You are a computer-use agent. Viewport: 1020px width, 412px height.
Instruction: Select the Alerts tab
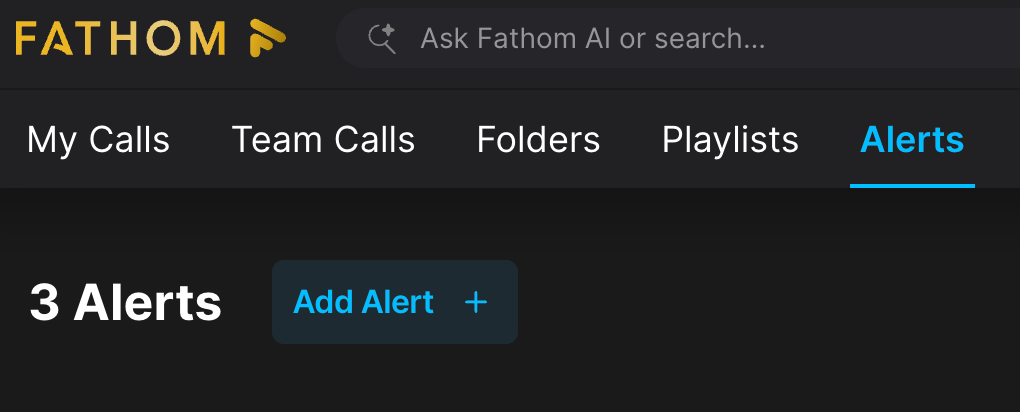coord(912,140)
